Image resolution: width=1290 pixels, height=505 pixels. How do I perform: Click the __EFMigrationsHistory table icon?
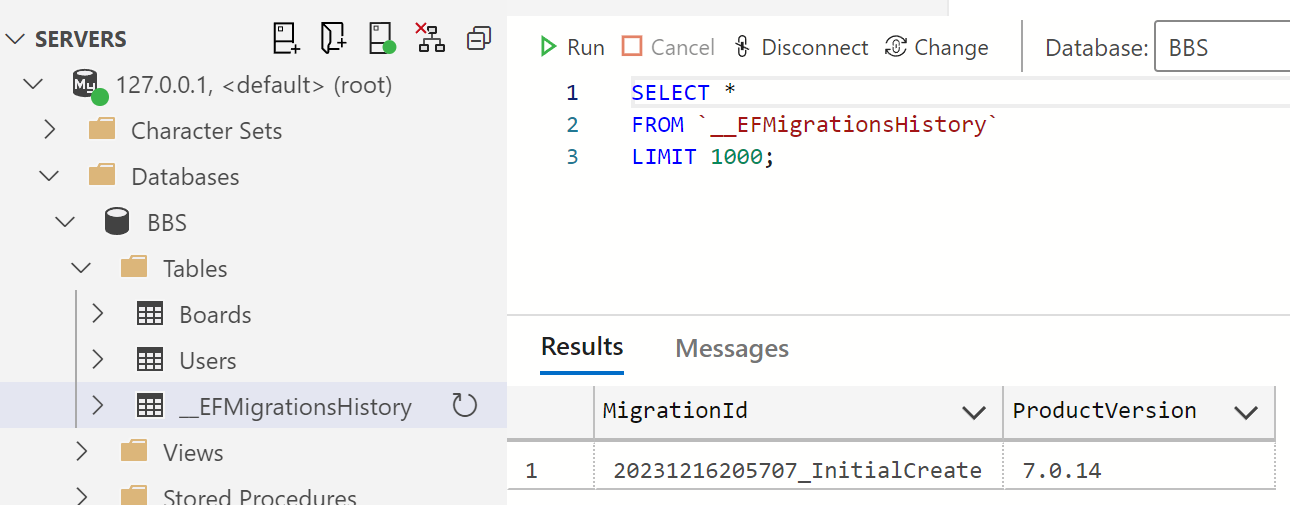click(x=150, y=406)
